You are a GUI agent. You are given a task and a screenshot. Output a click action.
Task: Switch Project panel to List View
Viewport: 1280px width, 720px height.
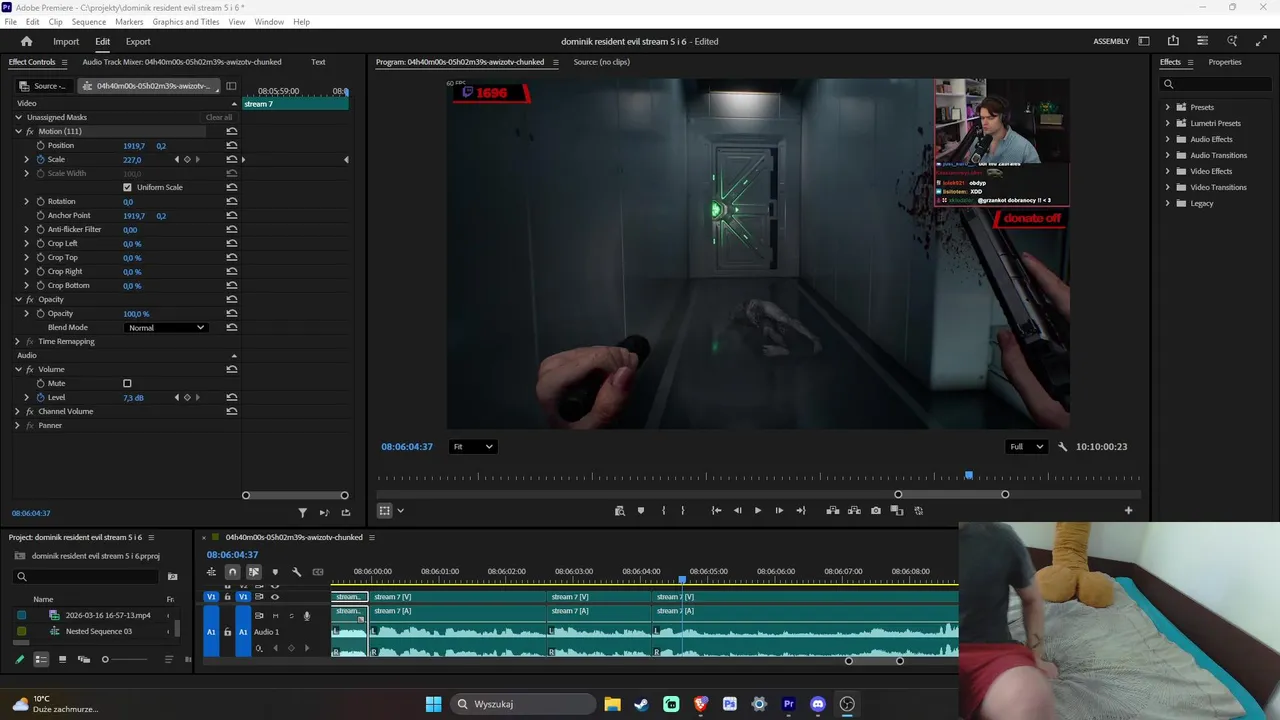point(41,659)
